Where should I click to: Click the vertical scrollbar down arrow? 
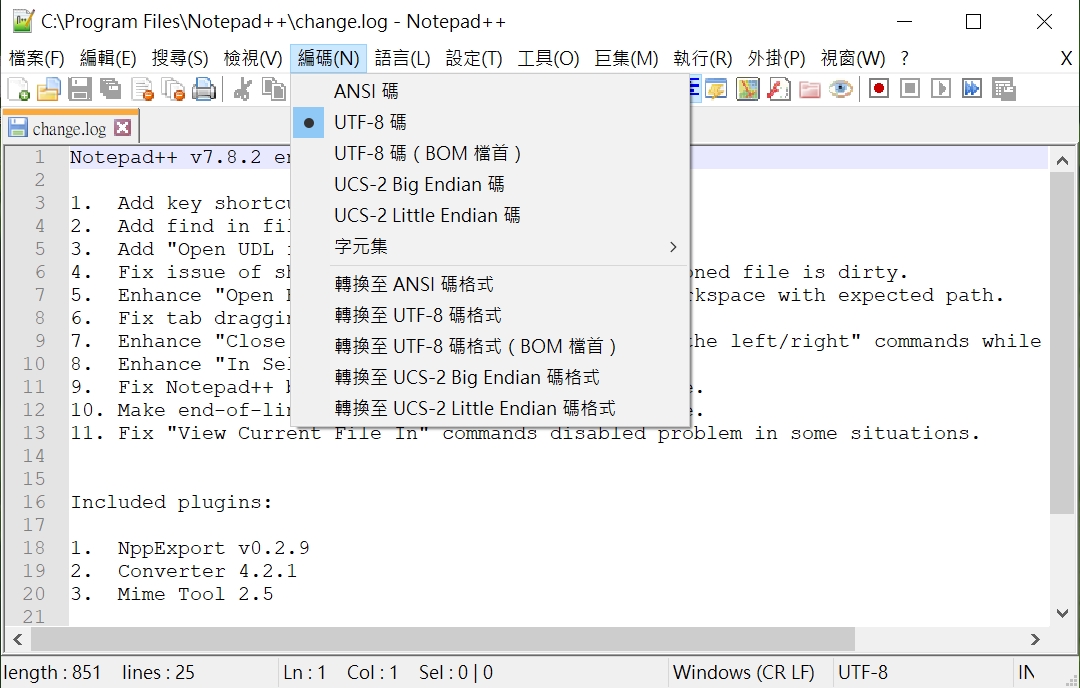pyautogui.click(x=1062, y=612)
